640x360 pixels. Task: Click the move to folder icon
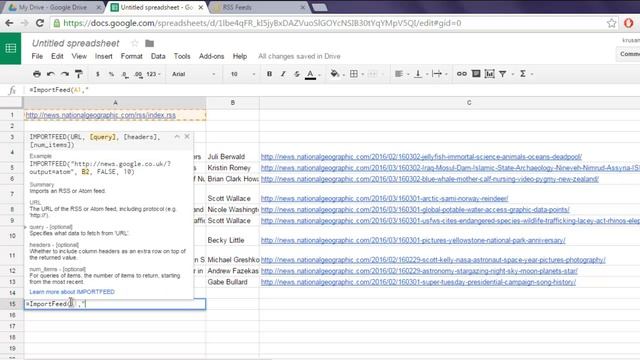(x=149, y=43)
